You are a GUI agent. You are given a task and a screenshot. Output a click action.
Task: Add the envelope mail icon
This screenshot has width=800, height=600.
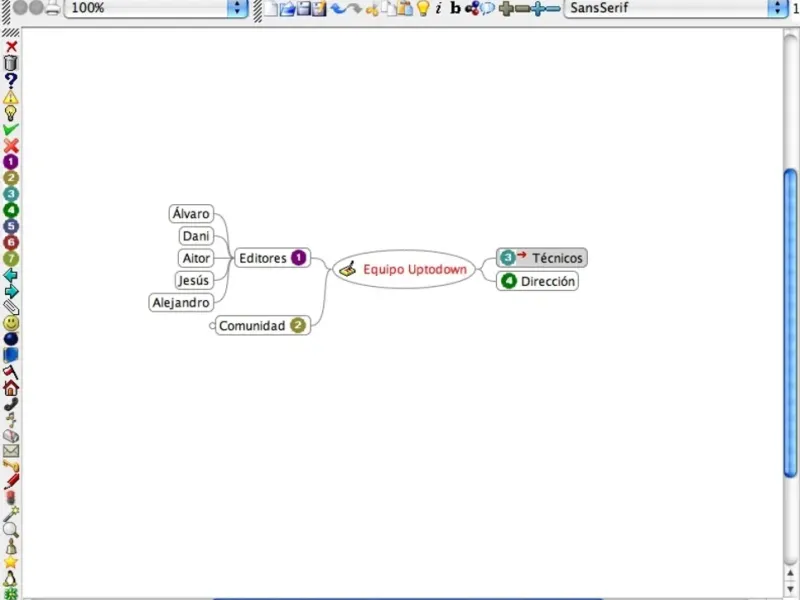coord(11,451)
